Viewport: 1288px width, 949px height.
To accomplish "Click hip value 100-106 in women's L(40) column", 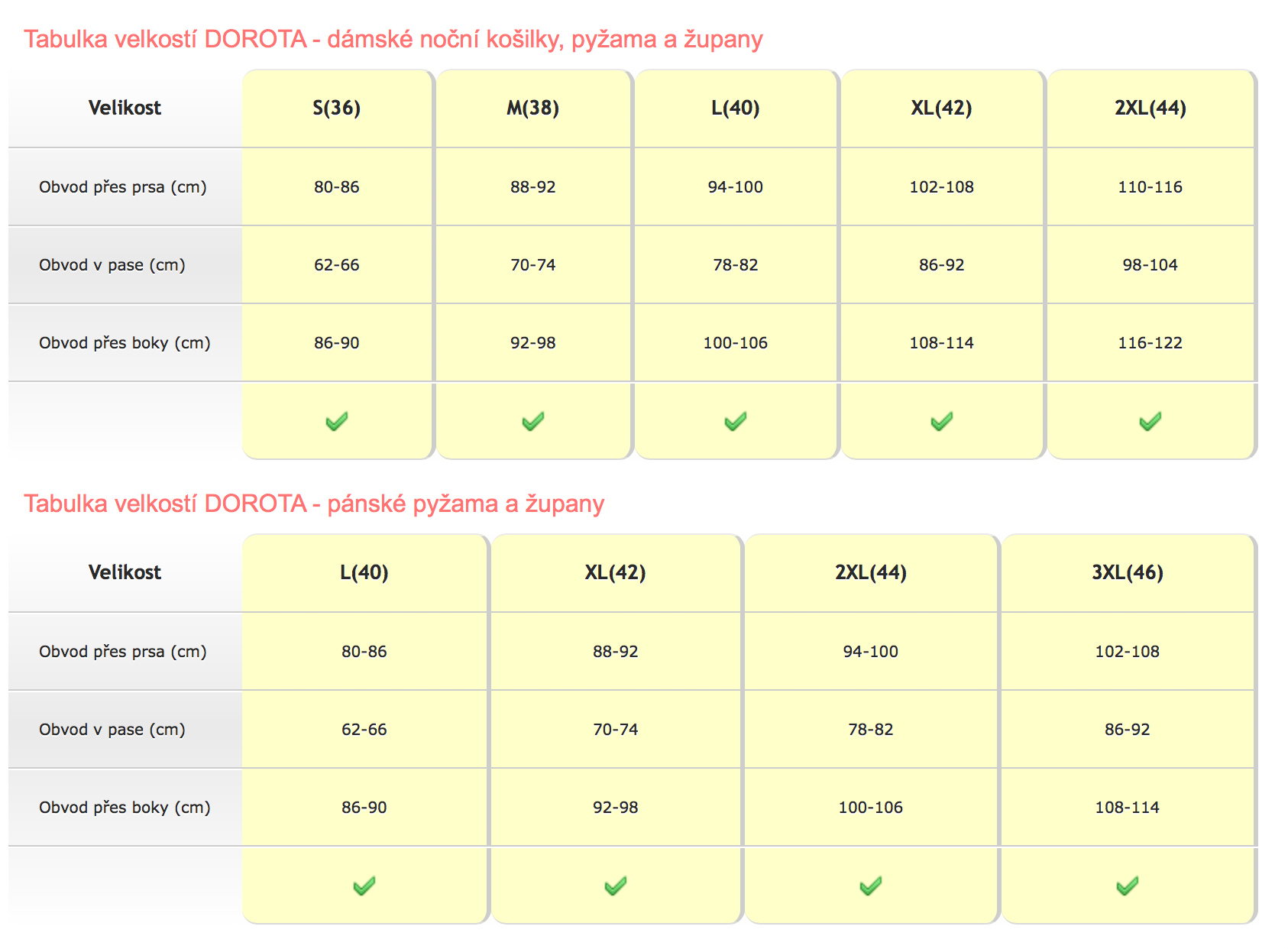I will coord(736,343).
